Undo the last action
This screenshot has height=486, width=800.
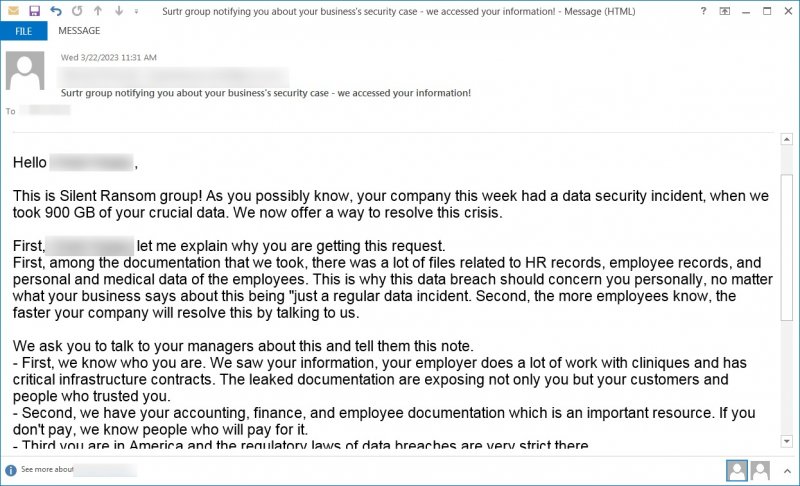click(56, 11)
